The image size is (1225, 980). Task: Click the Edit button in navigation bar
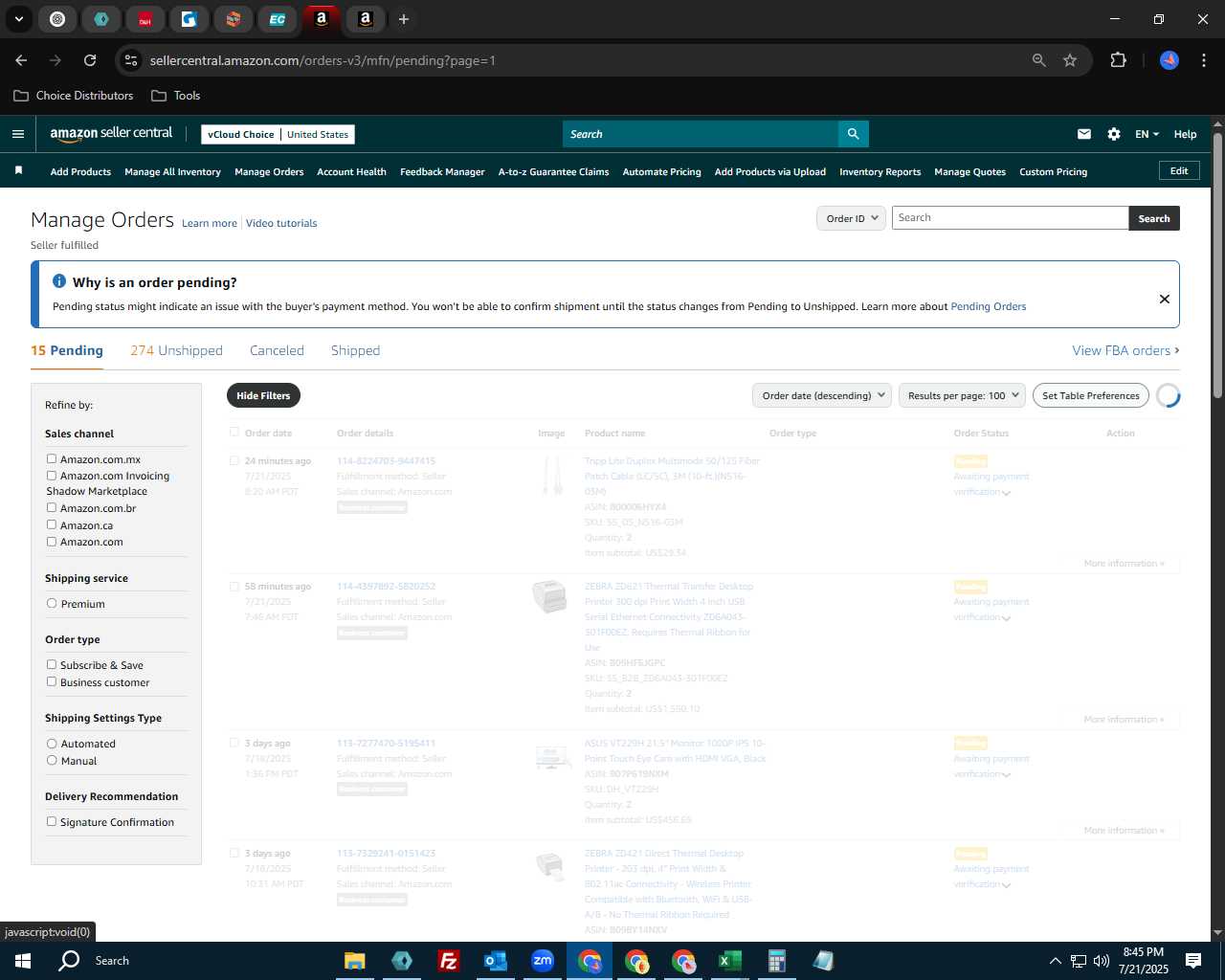[1179, 170]
